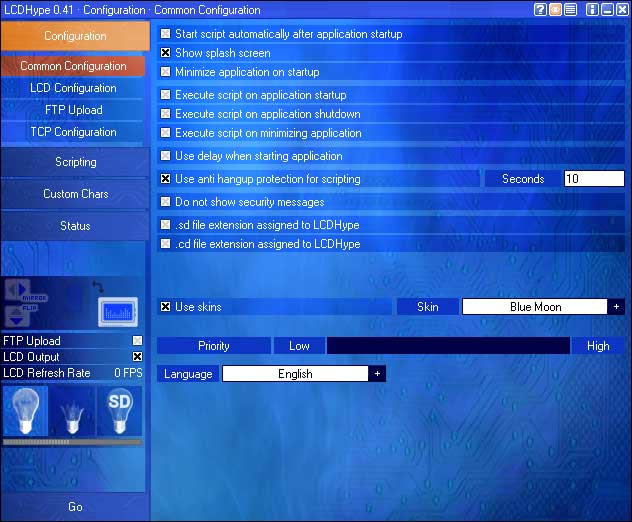This screenshot has width=632, height=522.
Task: Enable Minimize application on startup
Action: click(x=166, y=72)
